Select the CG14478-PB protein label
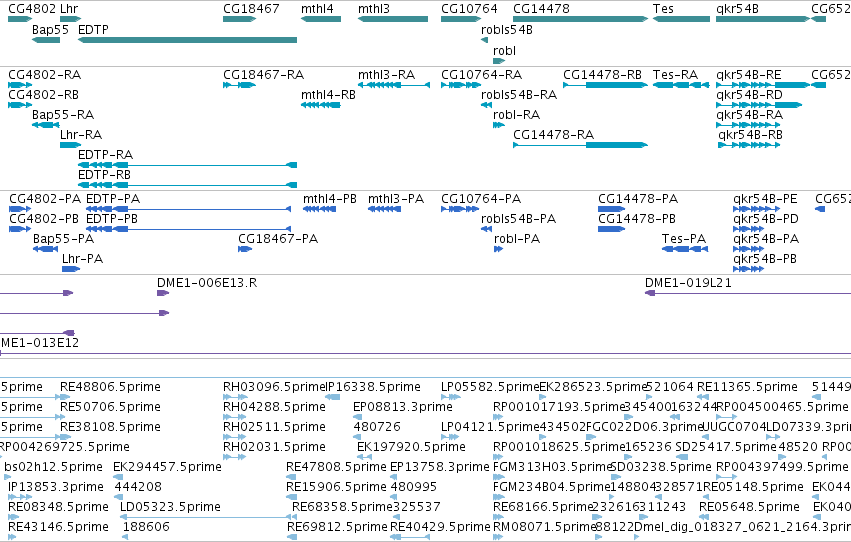This screenshot has width=851, height=542. pyautogui.click(x=637, y=219)
